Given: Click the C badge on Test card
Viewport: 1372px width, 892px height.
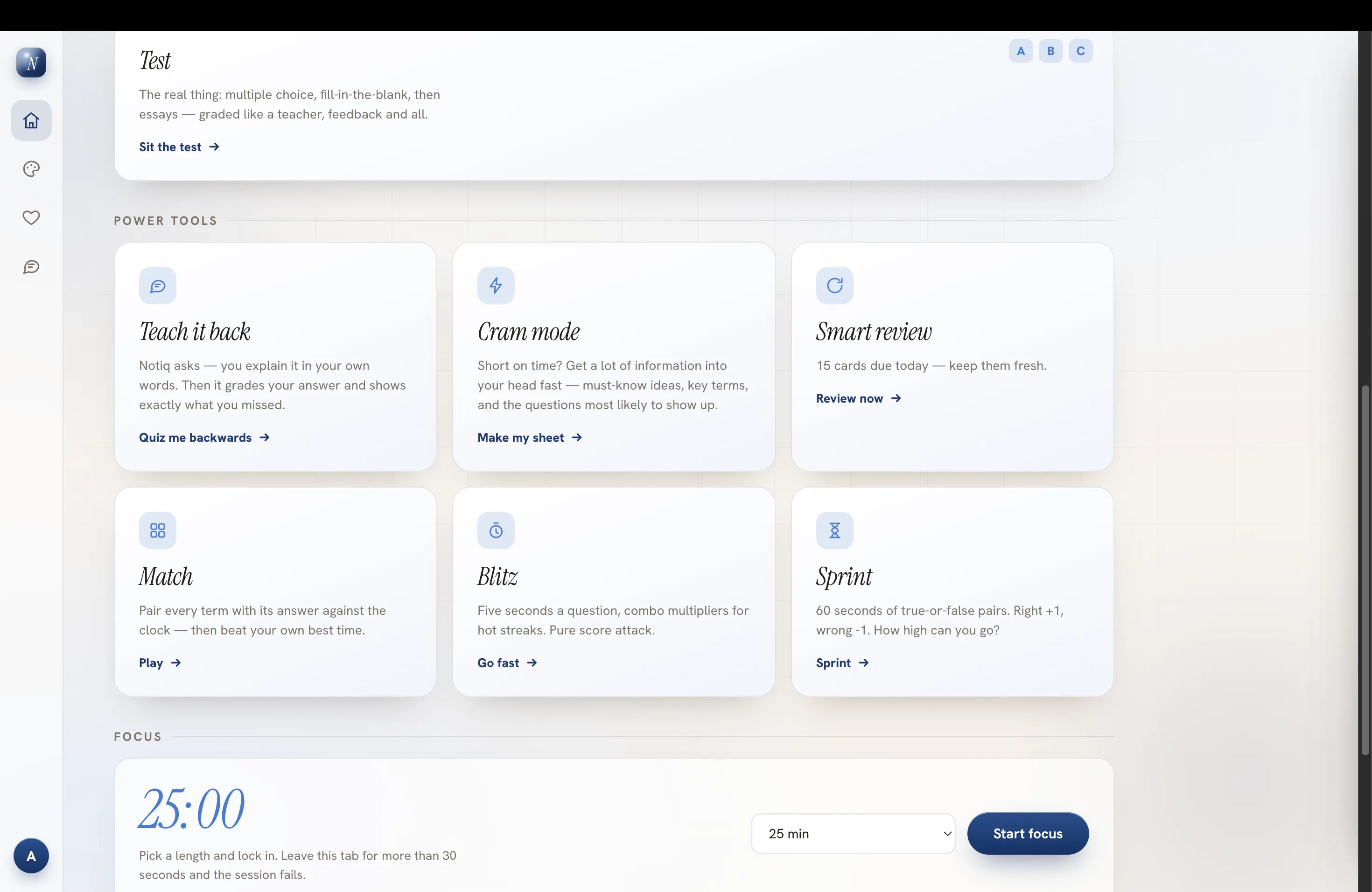Looking at the screenshot, I should coord(1081,51).
